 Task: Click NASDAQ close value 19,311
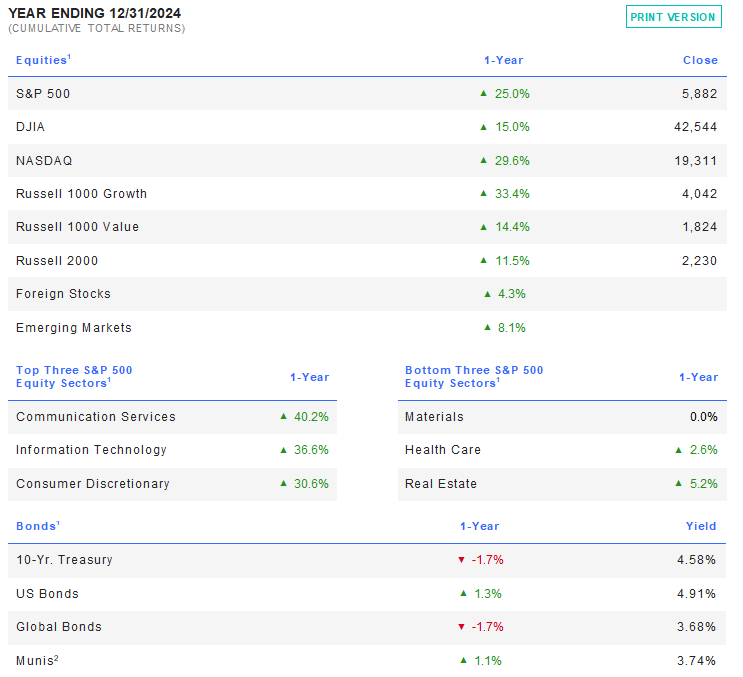[696, 161]
